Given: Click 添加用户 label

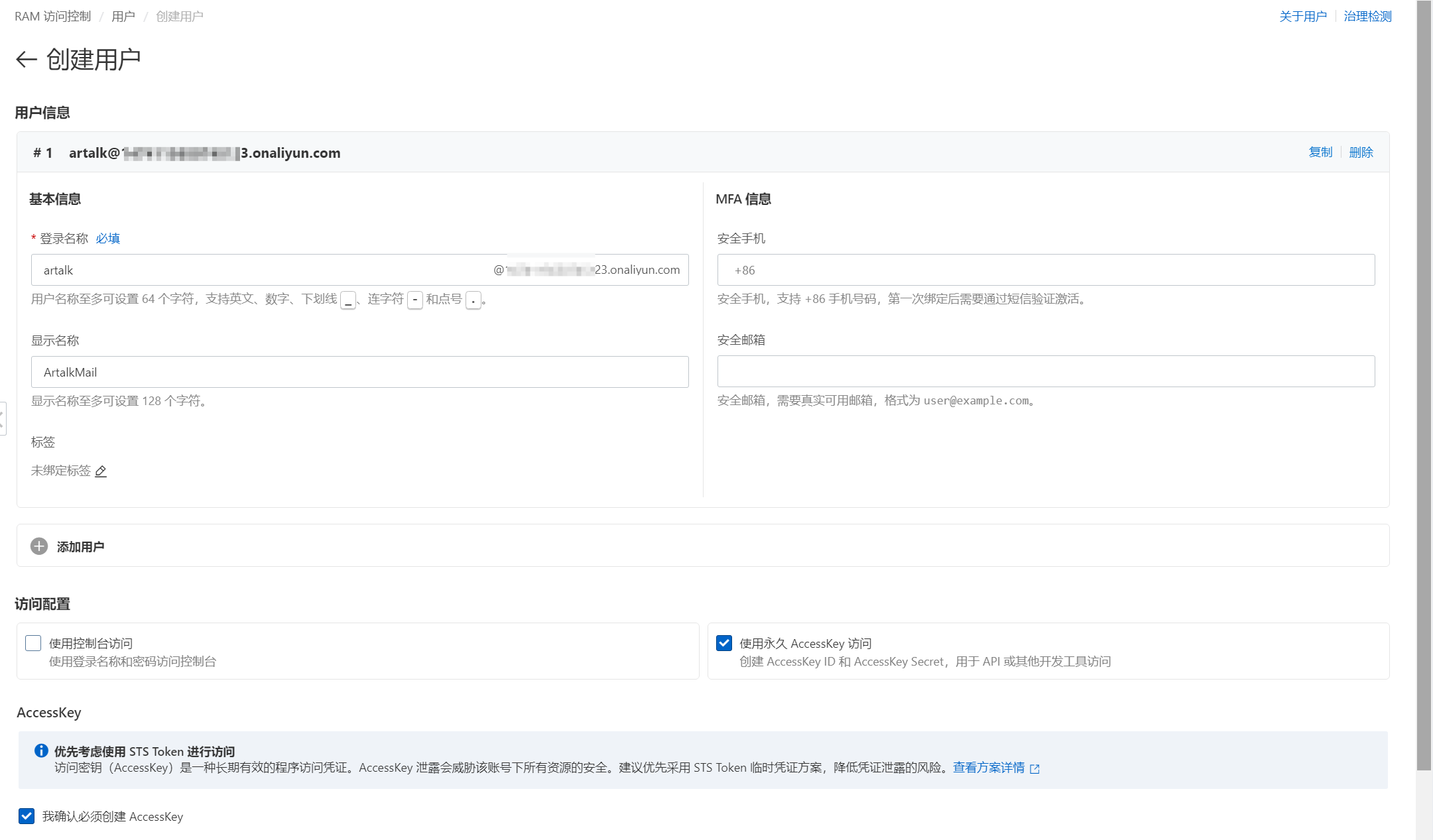Looking at the screenshot, I should pos(80,547).
